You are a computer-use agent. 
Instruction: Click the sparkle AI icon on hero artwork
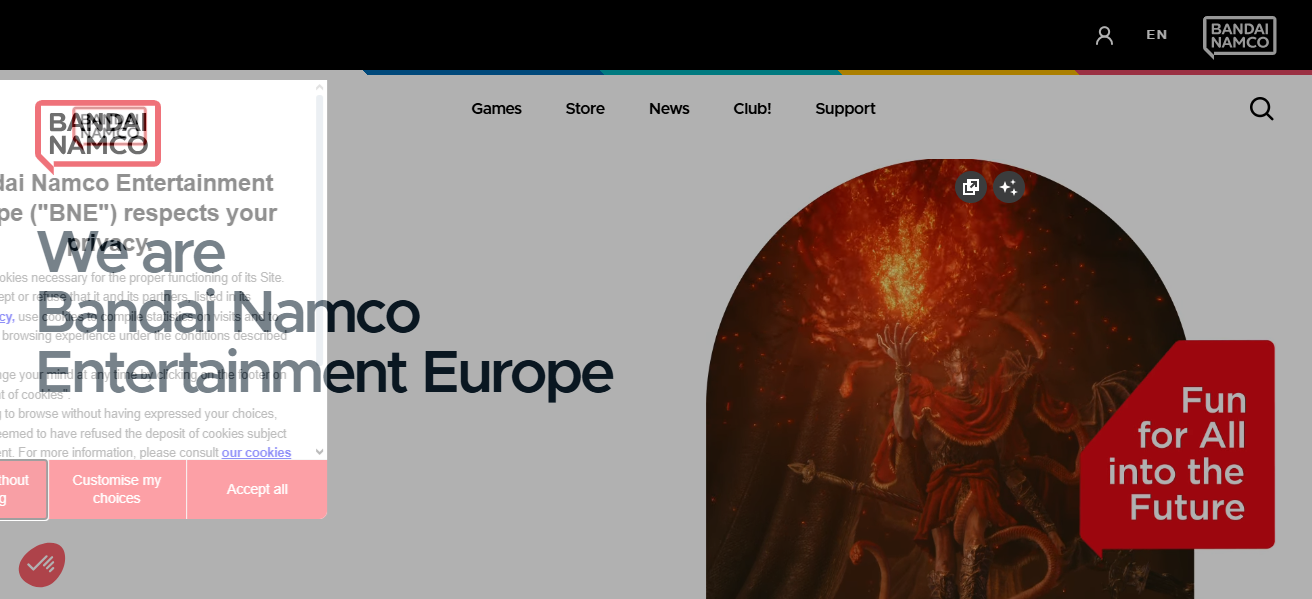click(x=1009, y=187)
